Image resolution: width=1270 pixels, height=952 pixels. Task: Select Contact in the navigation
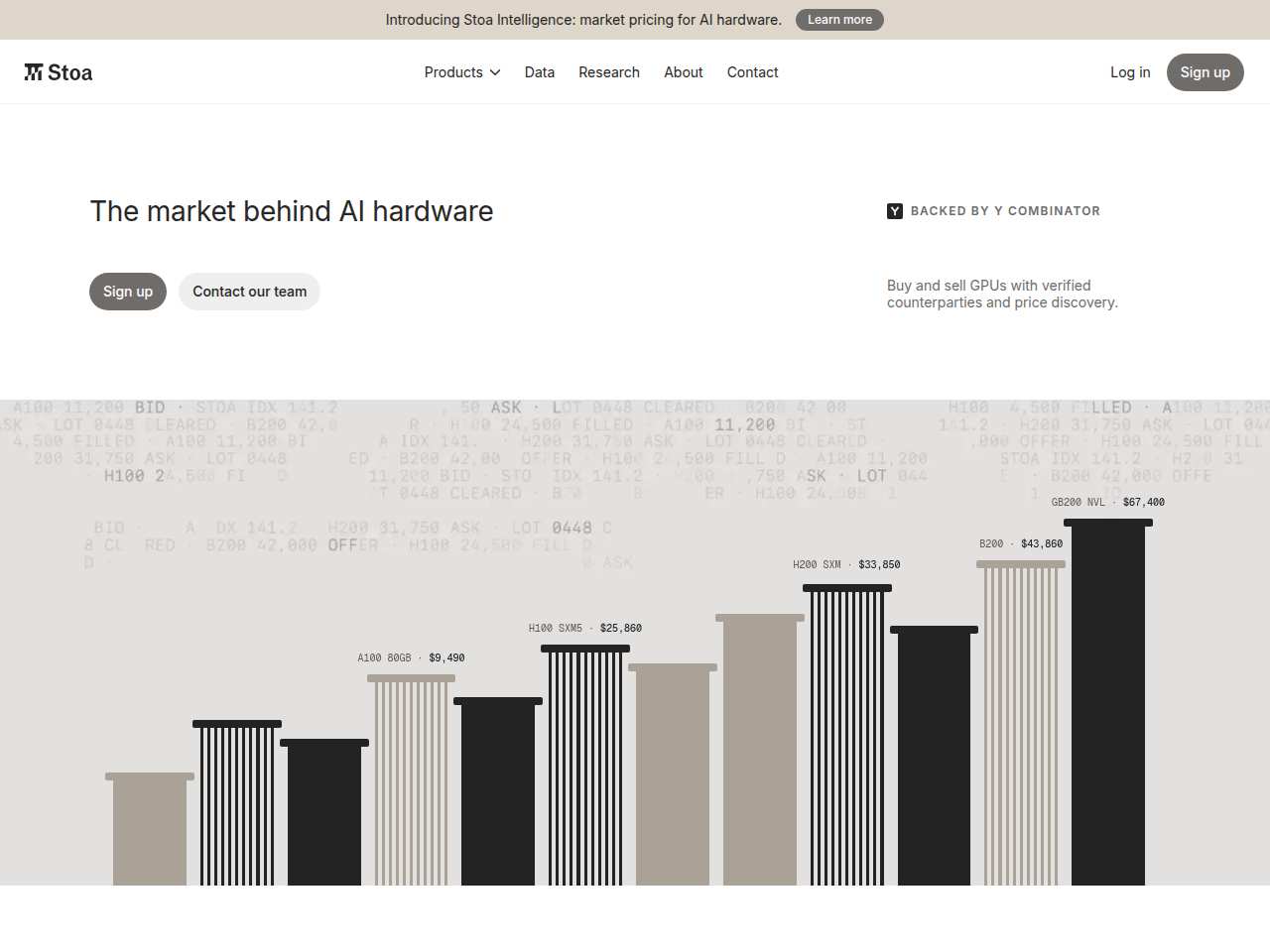point(753,72)
